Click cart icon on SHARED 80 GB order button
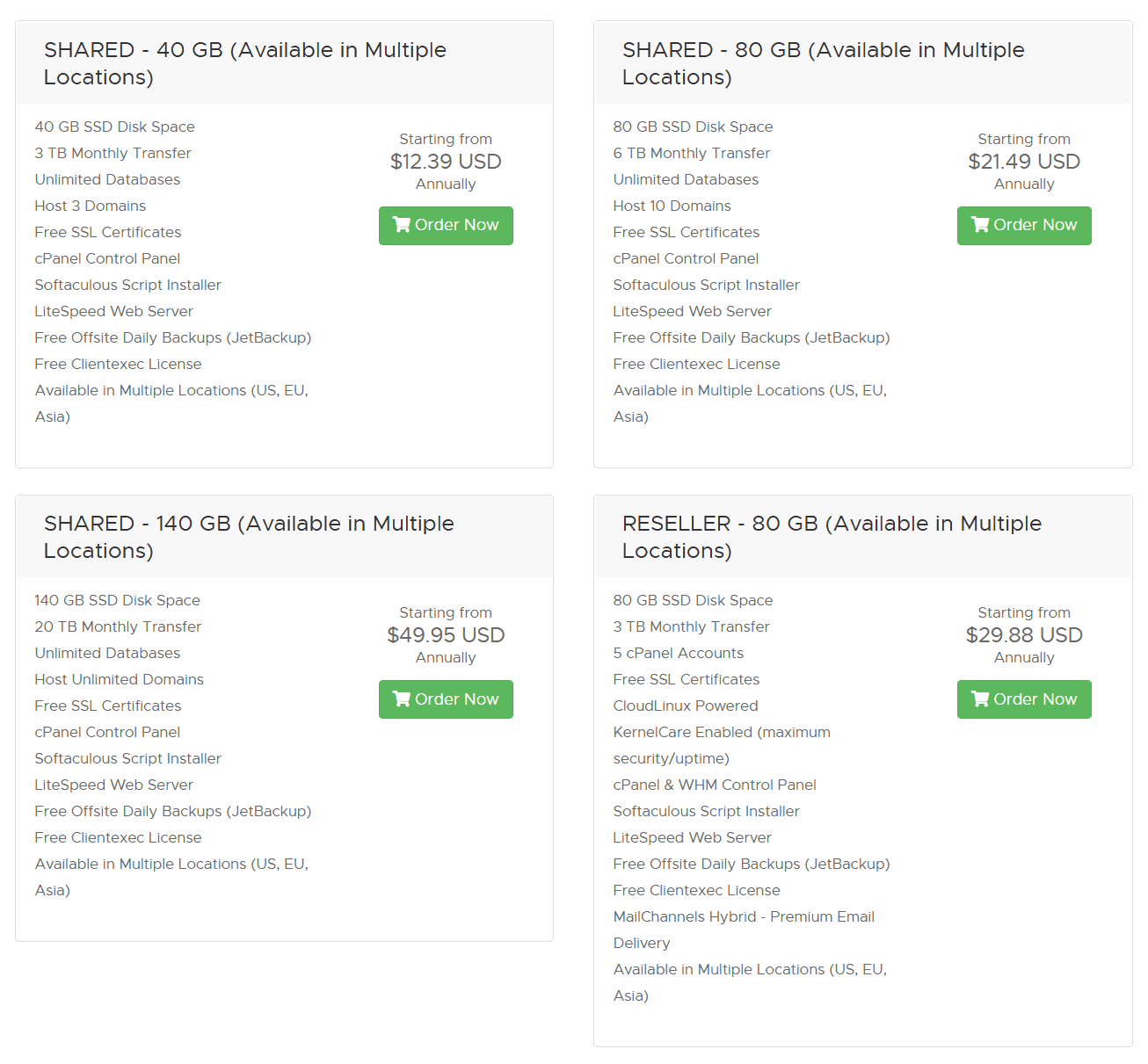The image size is (1148, 1064). tap(980, 225)
